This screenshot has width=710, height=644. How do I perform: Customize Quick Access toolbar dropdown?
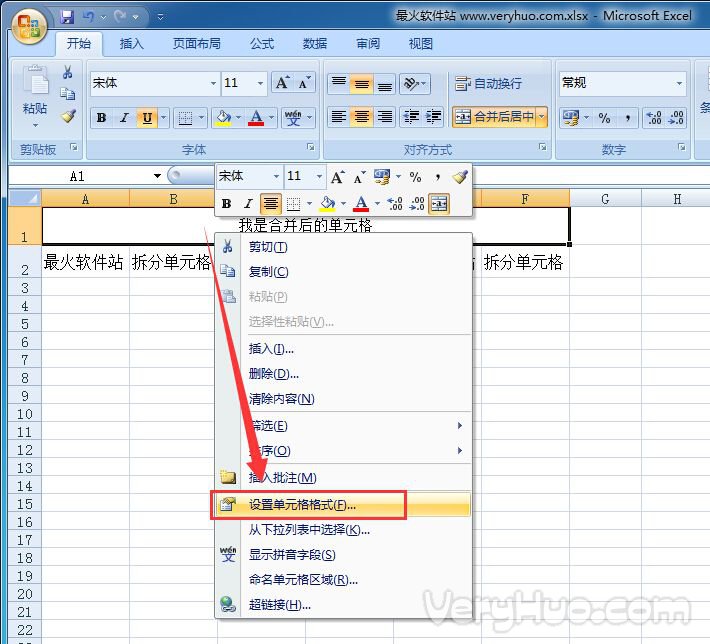coord(160,17)
